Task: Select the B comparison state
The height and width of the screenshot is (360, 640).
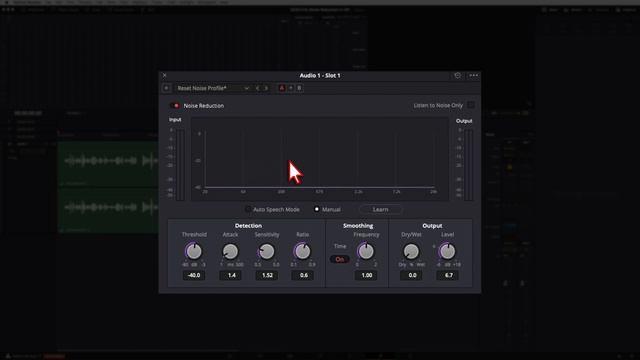Action: click(x=299, y=88)
